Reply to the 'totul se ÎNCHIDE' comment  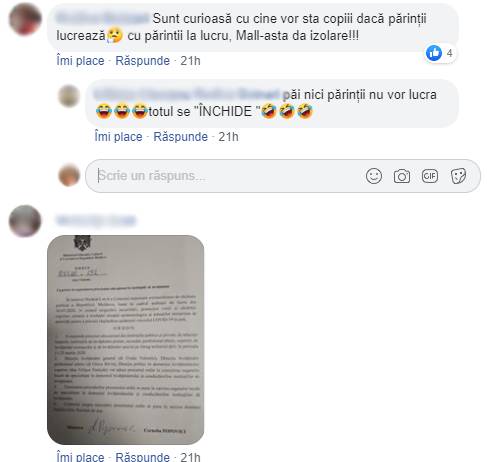[180, 137]
